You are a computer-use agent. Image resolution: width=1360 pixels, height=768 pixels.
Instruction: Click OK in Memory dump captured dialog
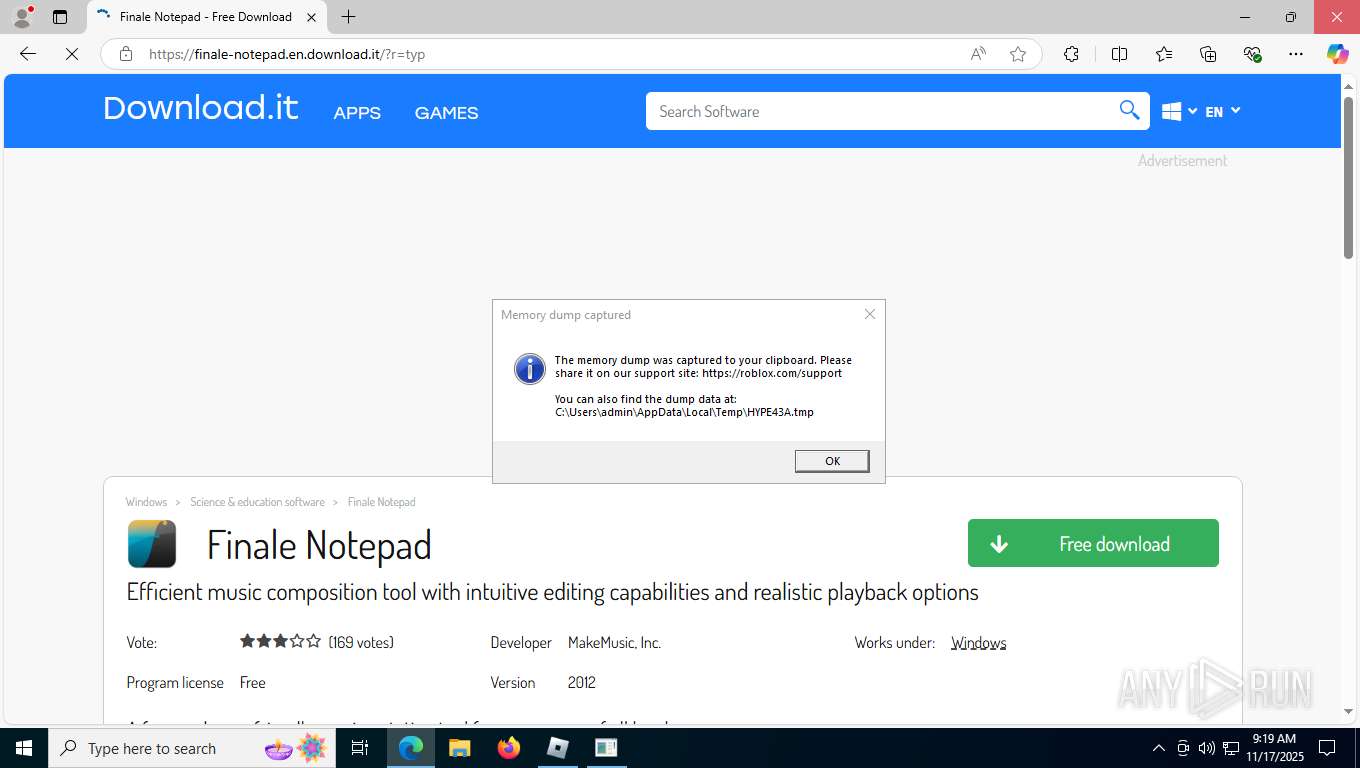[x=832, y=461]
